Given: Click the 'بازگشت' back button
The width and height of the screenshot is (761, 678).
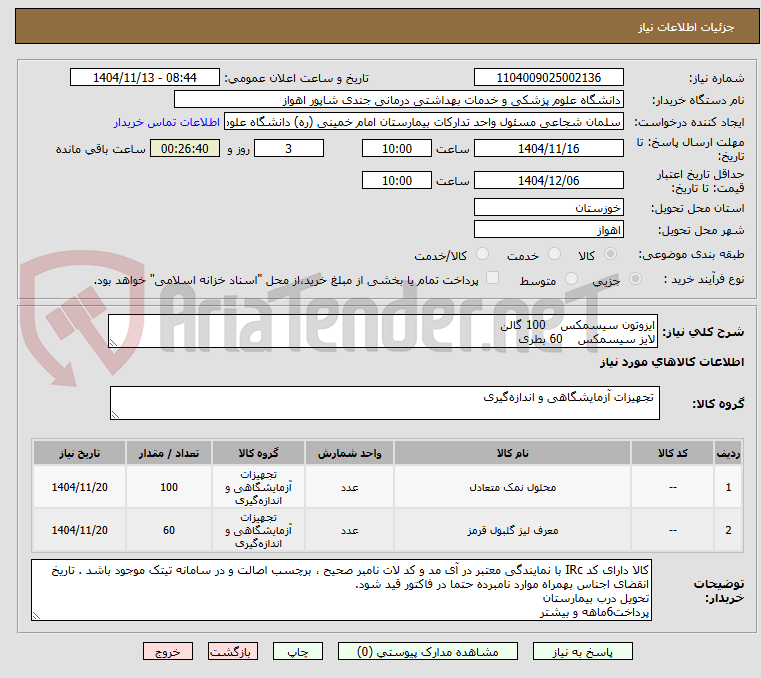Looking at the screenshot, I should click(x=233, y=652).
